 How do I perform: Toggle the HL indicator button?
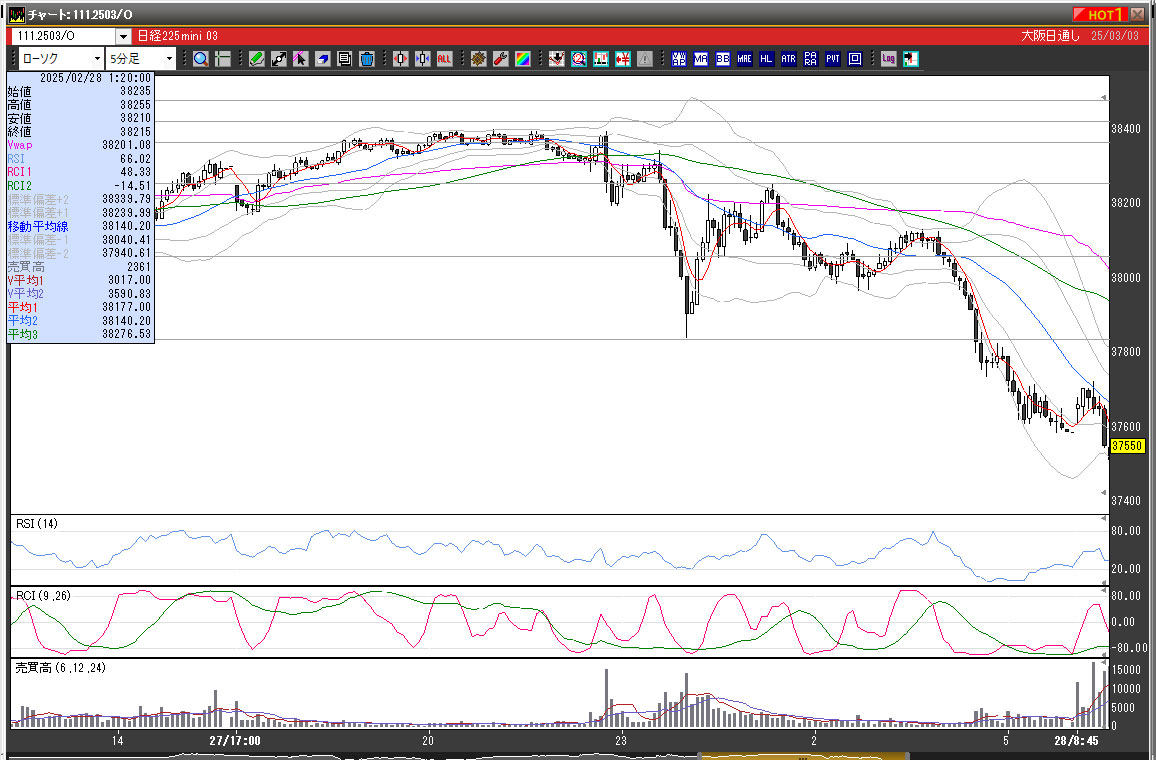(767, 59)
